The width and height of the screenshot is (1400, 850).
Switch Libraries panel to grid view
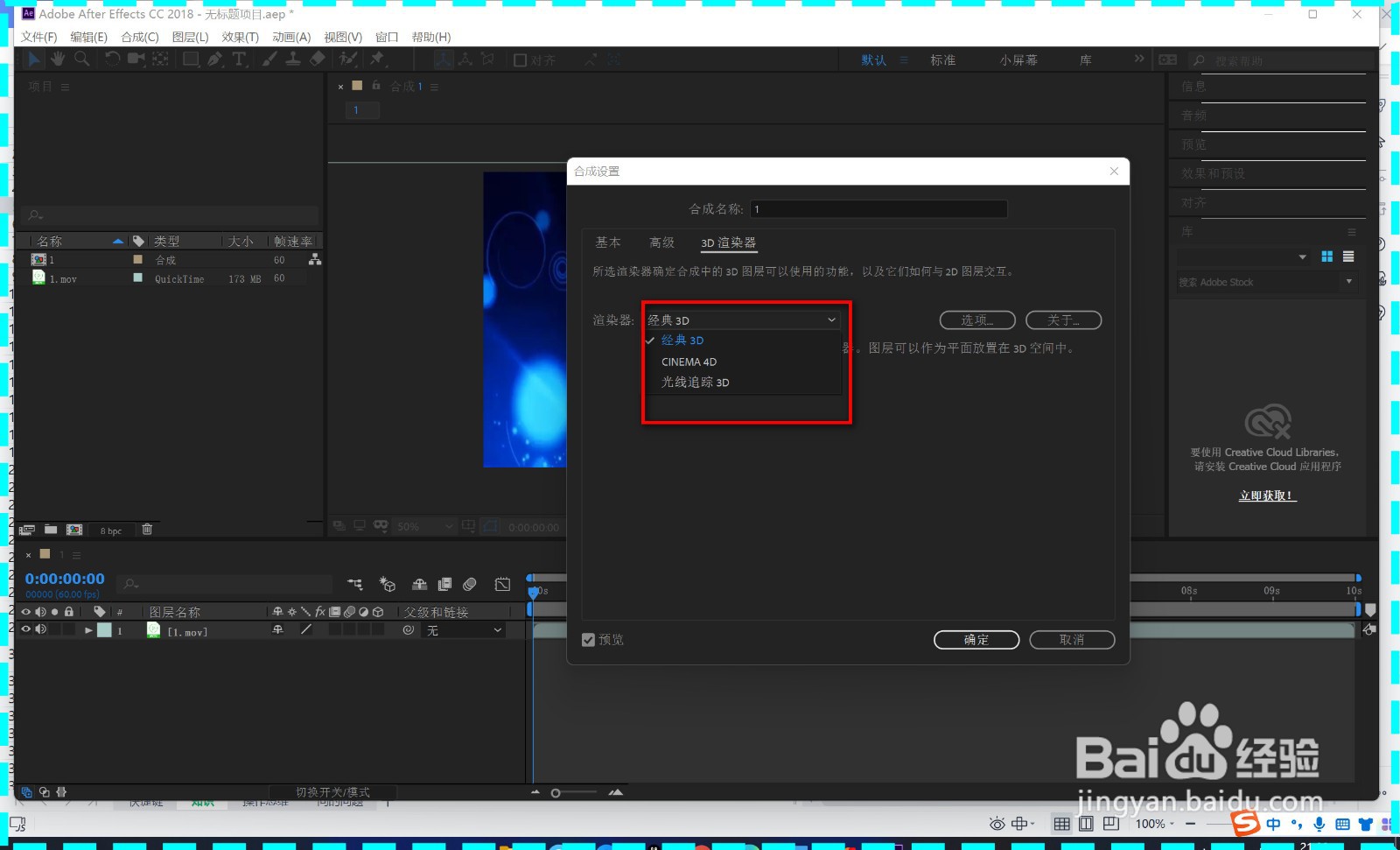(x=1327, y=256)
